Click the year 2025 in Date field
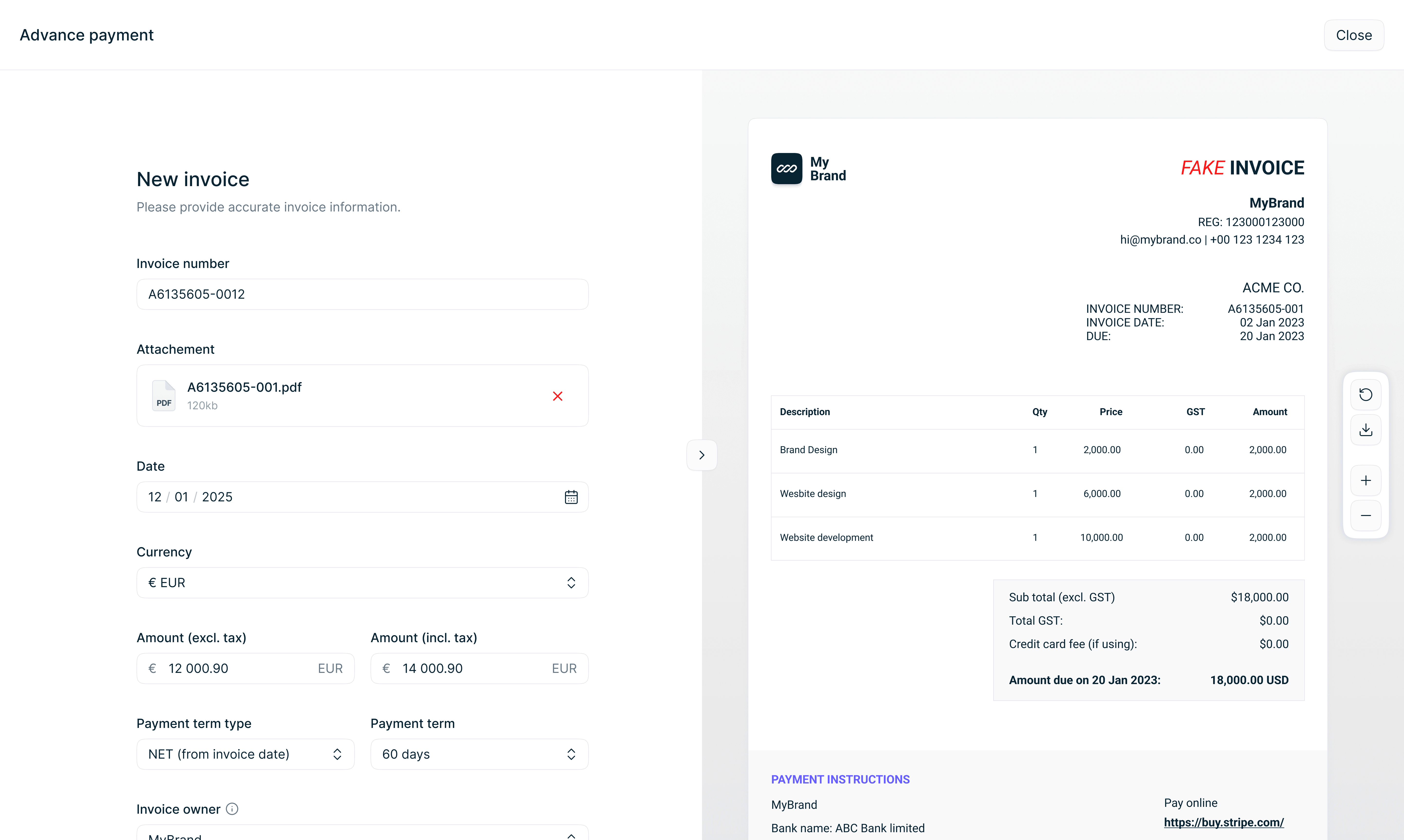This screenshot has width=1404, height=840. tap(217, 497)
